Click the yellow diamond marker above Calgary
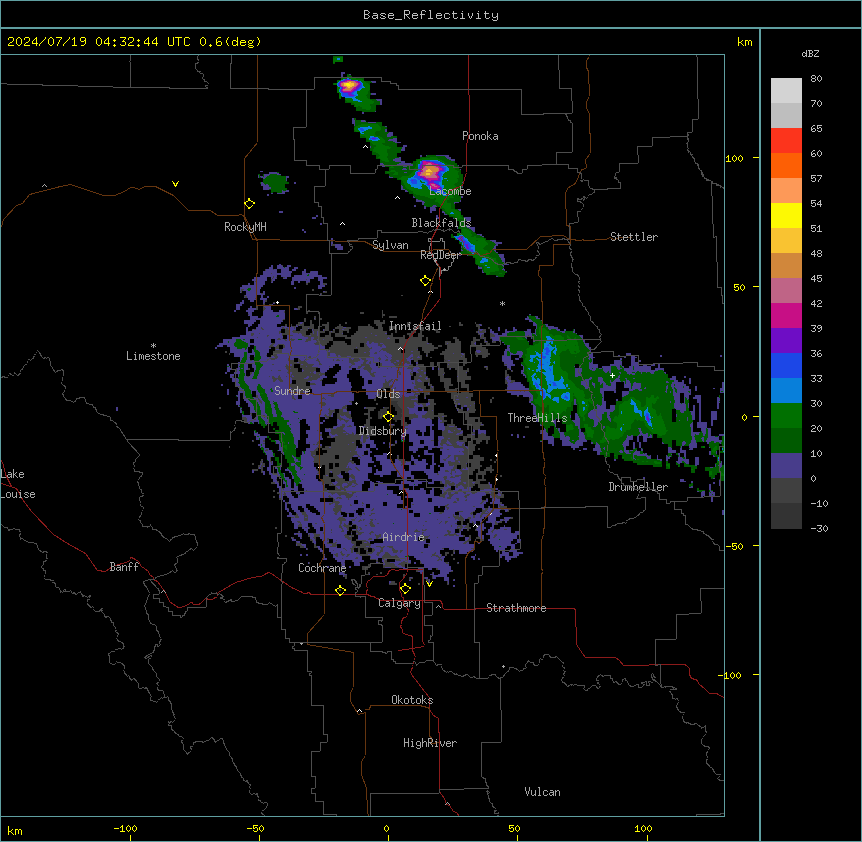The image size is (862, 842). coord(405,589)
